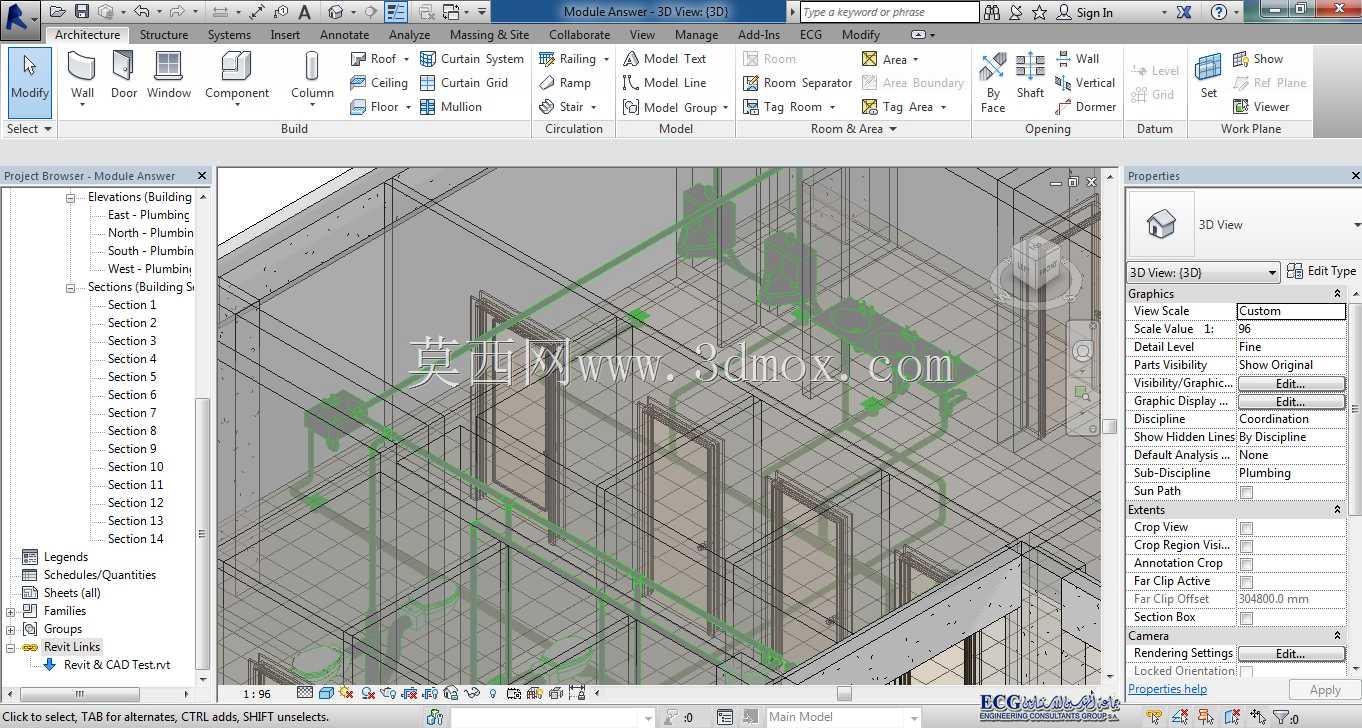Go to the Collaborate tab
Viewport: 1362px width, 728px height.
point(579,34)
